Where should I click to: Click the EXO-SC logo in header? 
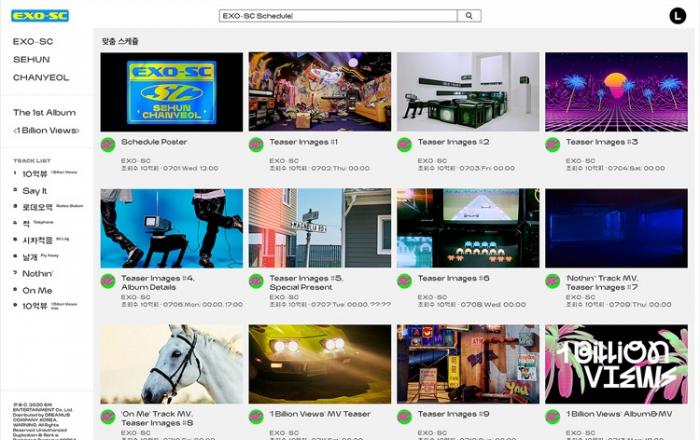coord(40,16)
